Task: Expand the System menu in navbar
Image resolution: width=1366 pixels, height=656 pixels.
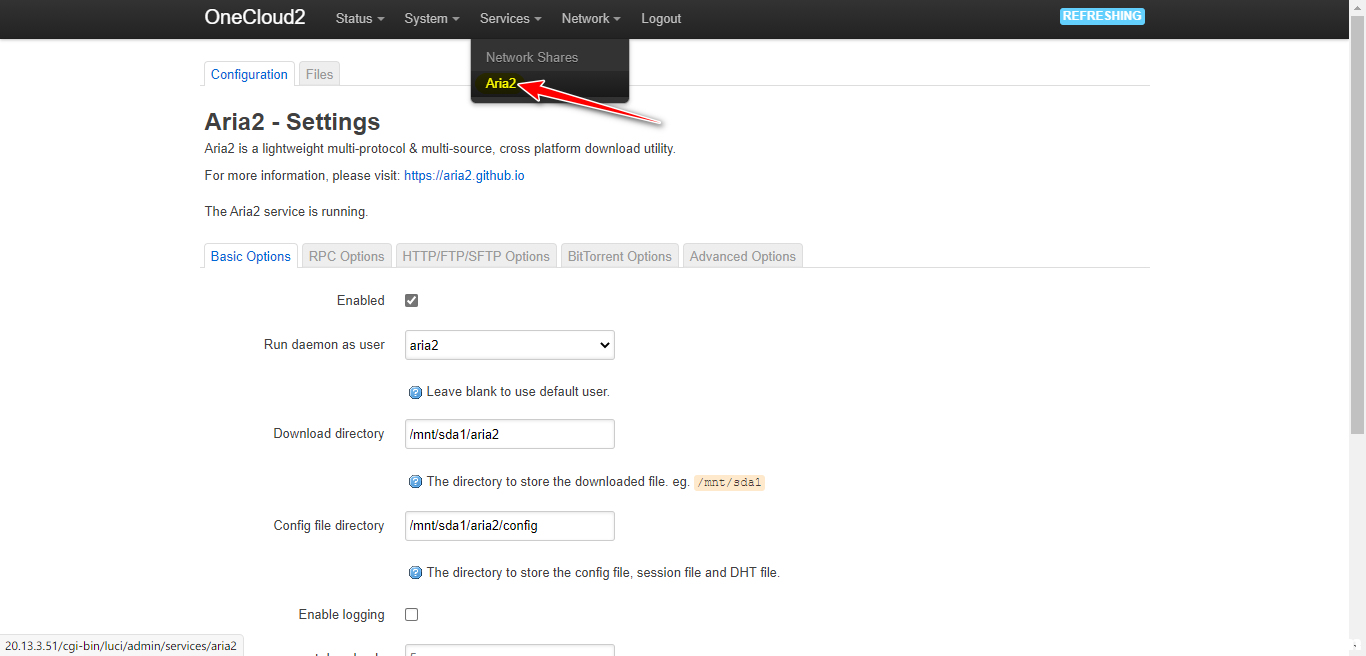Action: coord(431,19)
